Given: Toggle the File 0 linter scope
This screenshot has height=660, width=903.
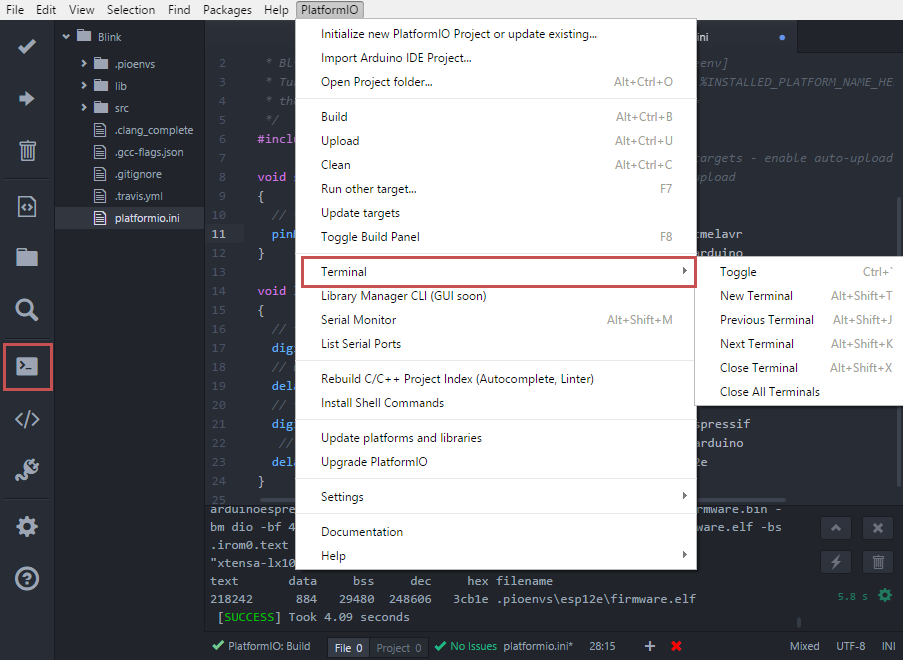Looking at the screenshot, I should click(x=348, y=648).
